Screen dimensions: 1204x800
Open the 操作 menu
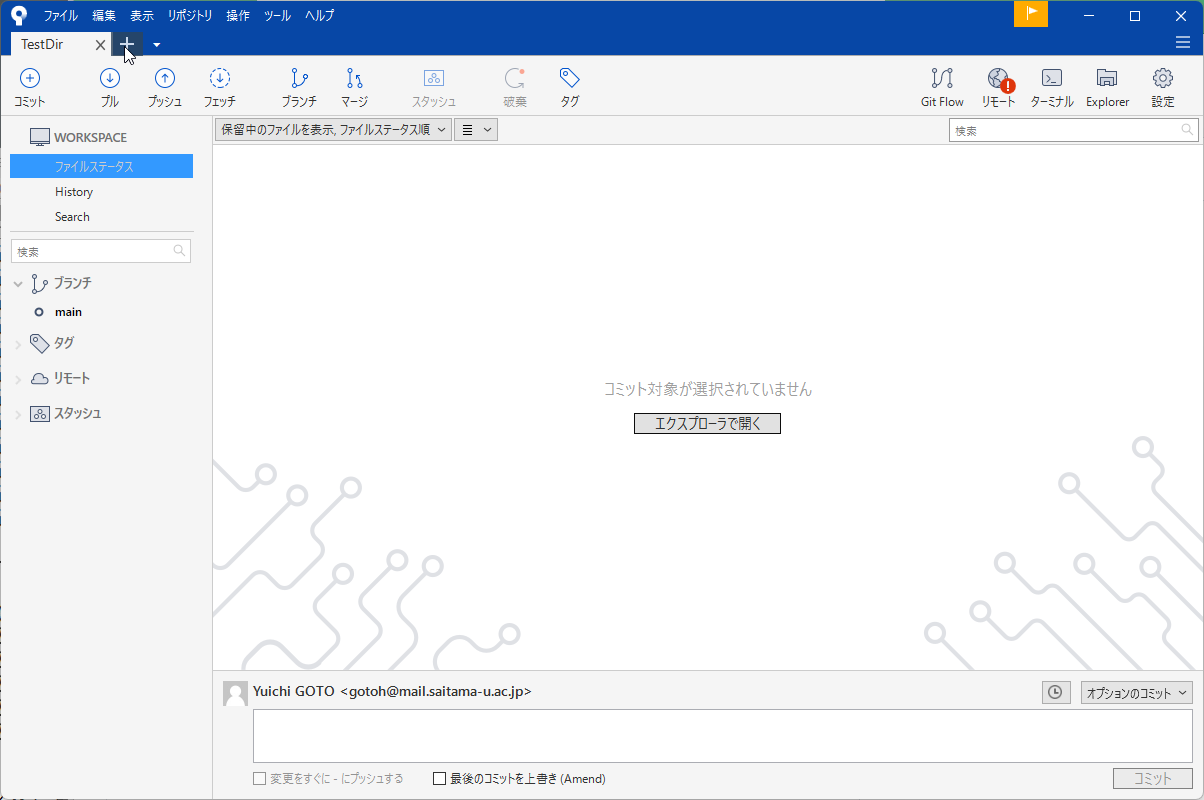pos(238,16)
